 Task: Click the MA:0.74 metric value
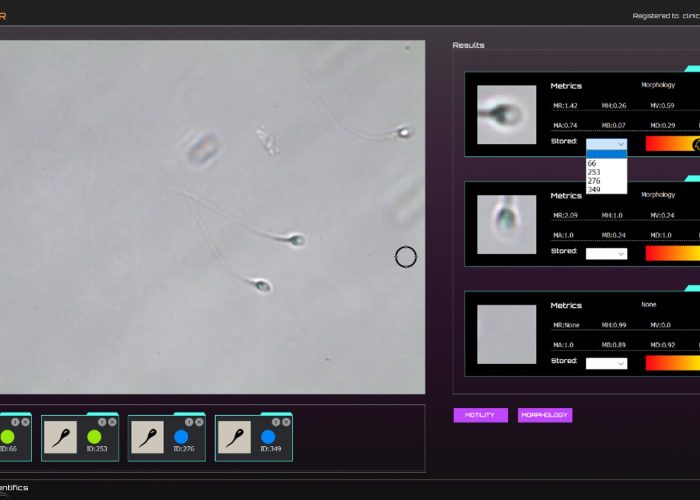point(565,125)
